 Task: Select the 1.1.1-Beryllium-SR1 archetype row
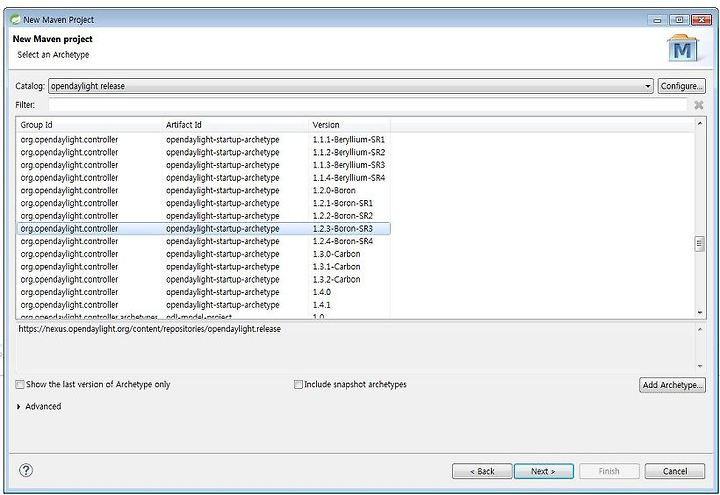203,140
